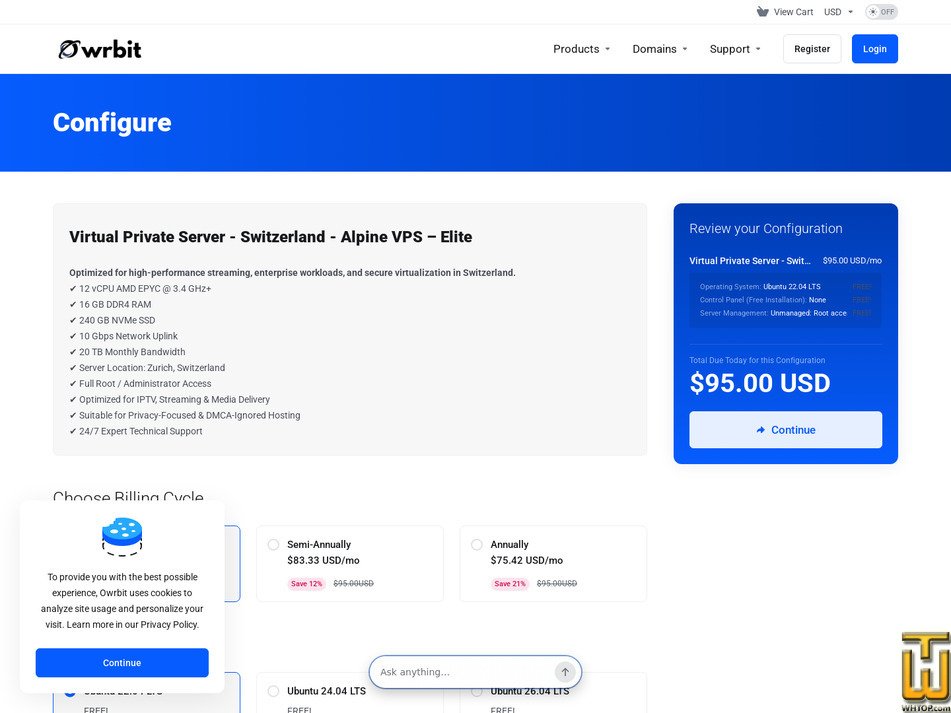
Task: Expand the Domains dropdown menu
Action: pyautogui.click(x=660, y=49)
